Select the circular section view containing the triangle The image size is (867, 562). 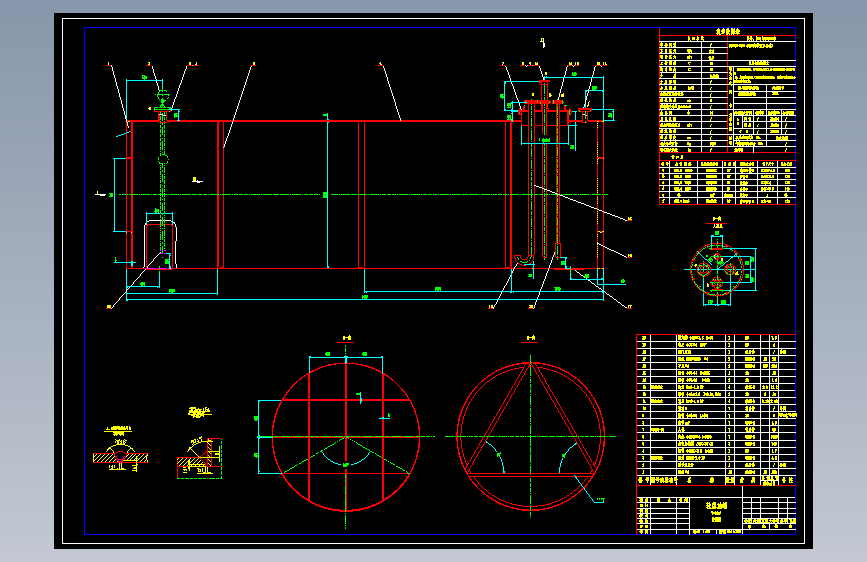pos(531,434)
